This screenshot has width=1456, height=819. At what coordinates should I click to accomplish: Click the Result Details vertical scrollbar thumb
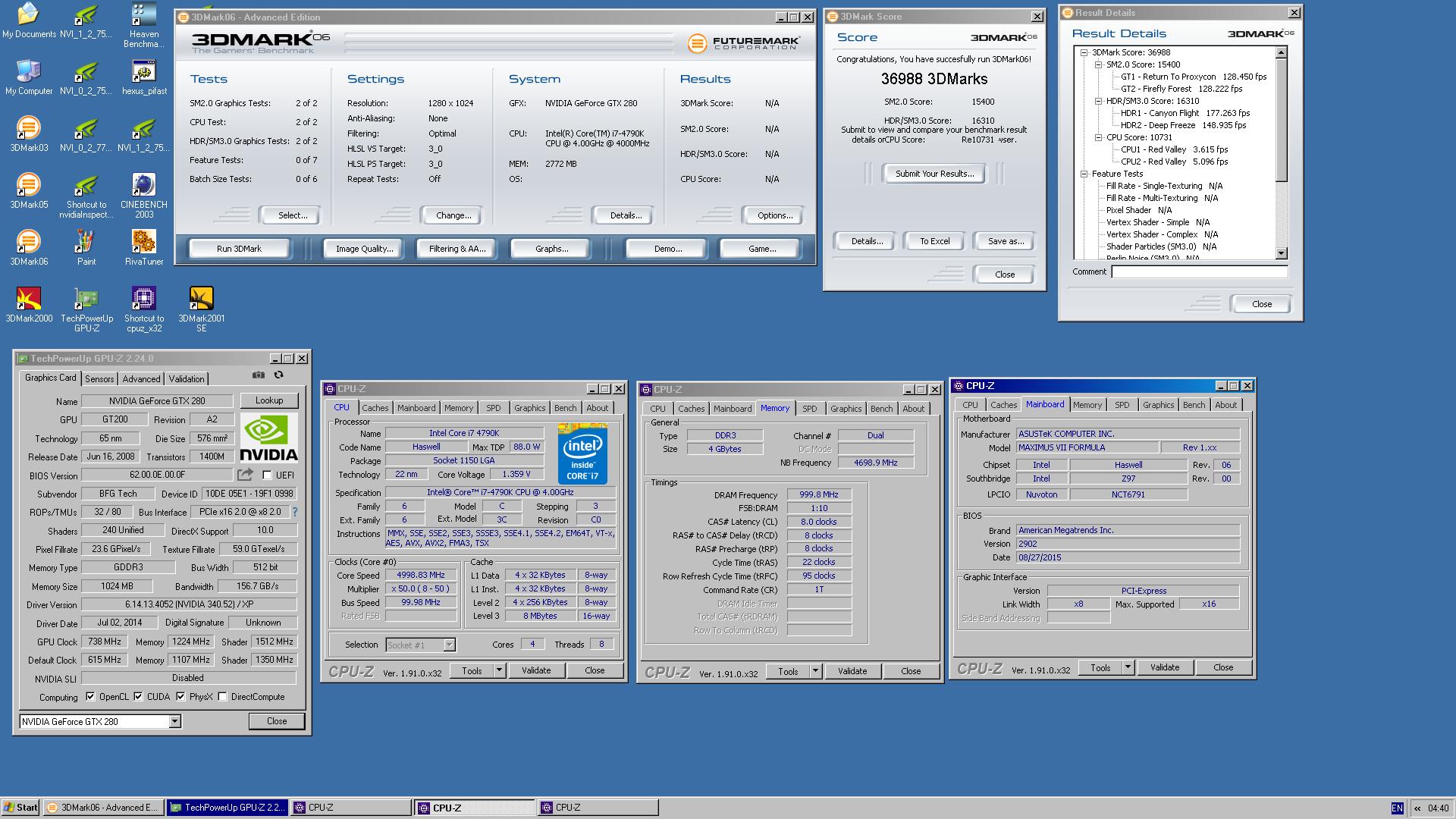pos(1282,120)
